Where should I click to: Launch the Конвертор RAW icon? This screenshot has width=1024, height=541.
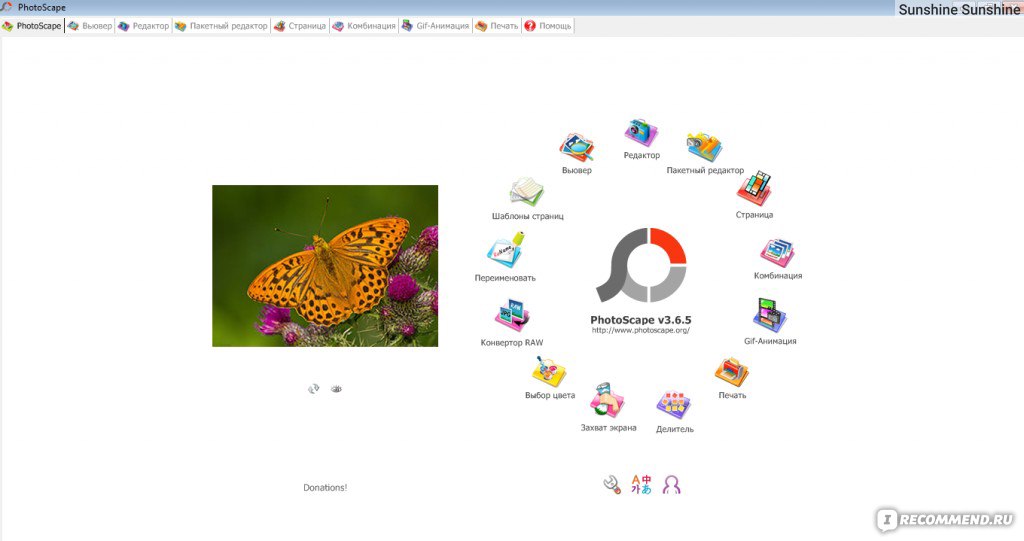[x=512, y=318]
